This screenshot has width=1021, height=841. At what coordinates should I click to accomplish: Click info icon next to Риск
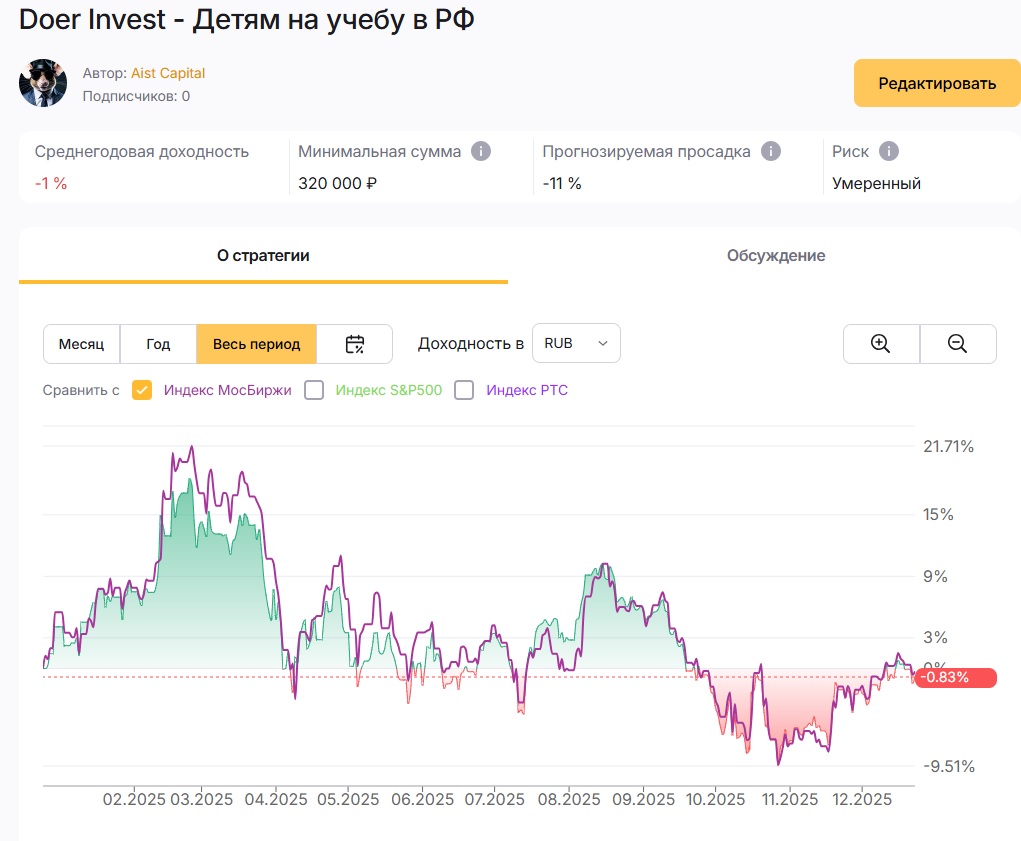[888, 151]
